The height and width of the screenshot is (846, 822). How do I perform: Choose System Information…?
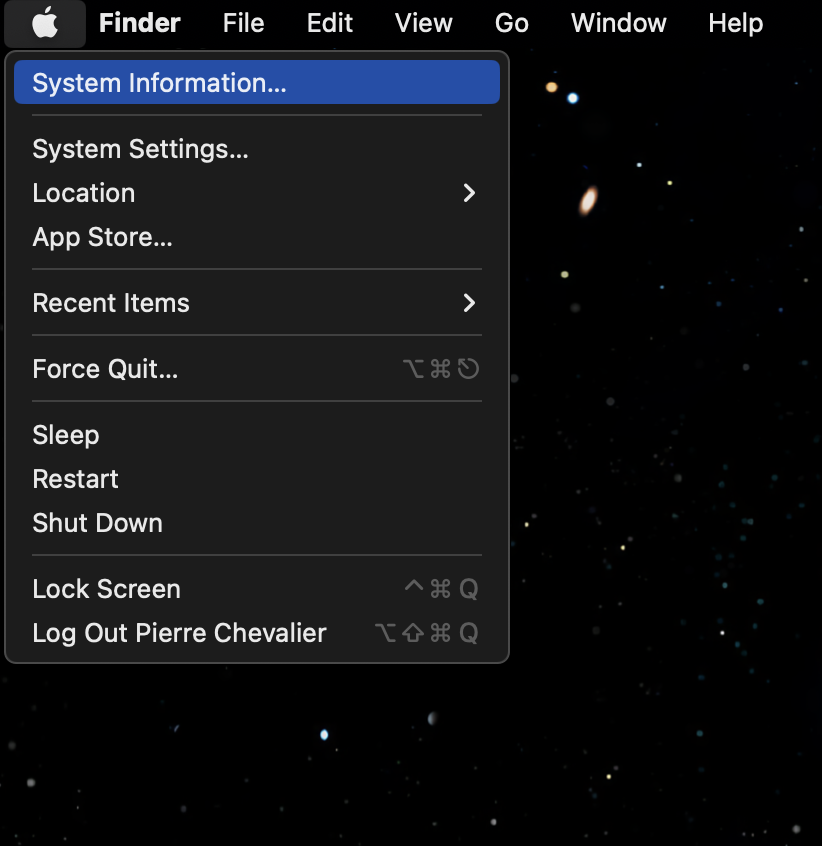257,83
